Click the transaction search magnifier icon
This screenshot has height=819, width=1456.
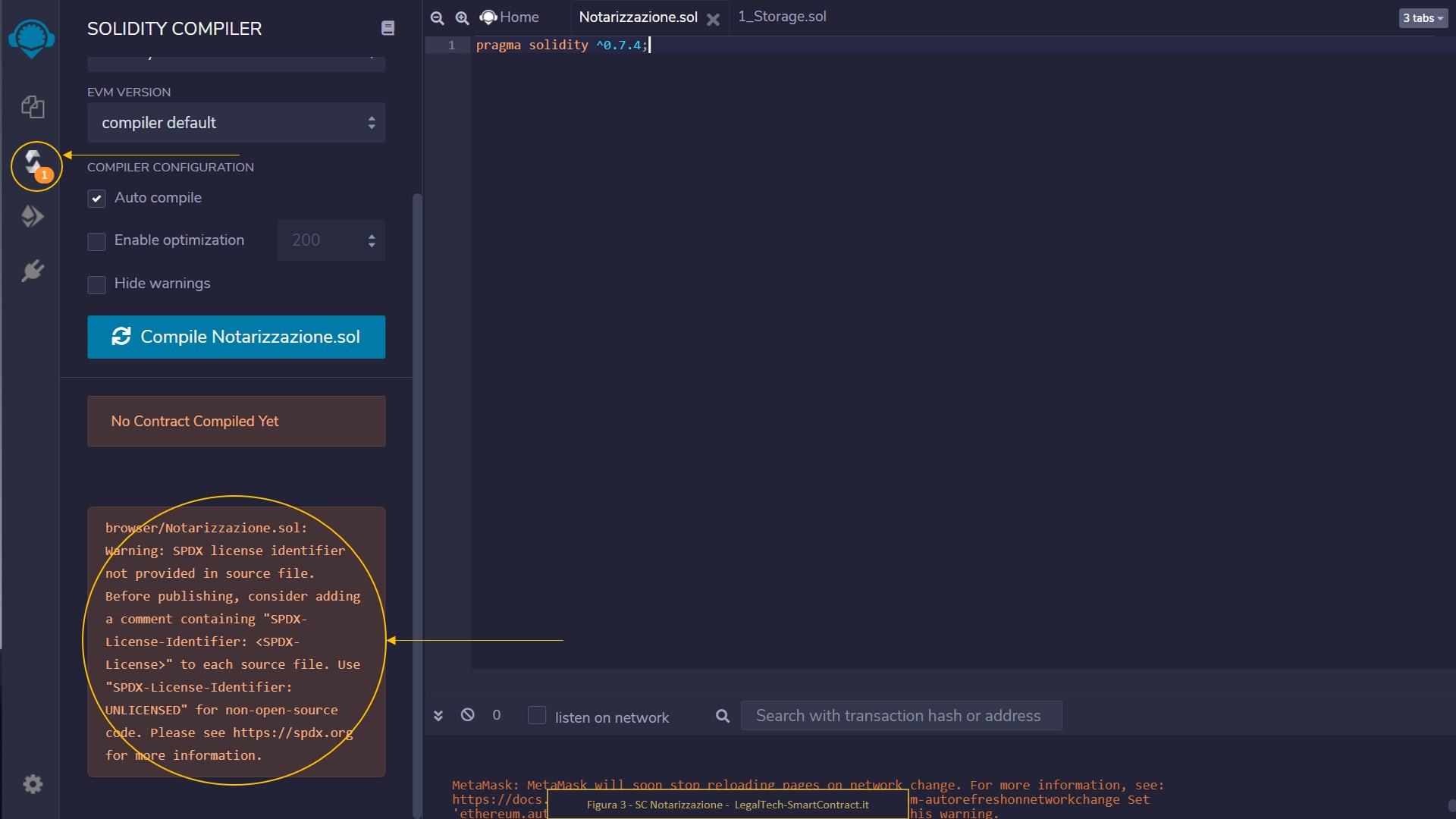(723, 716)
